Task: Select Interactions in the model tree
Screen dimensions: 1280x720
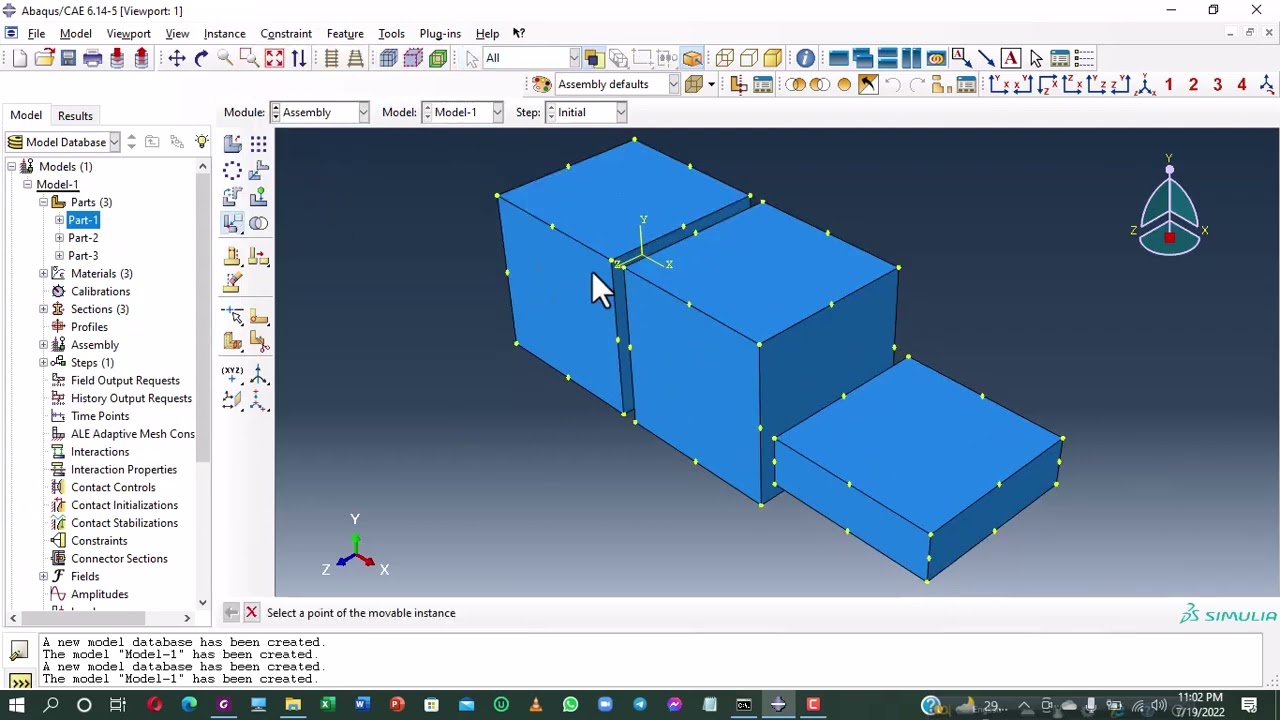Action: [100, 452]
